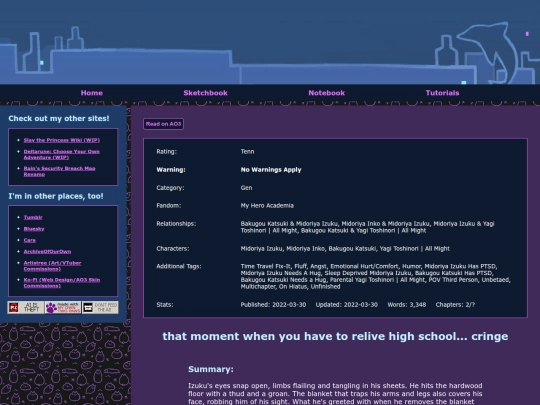Click the 'Words: 3,348' stat
Screen dimensions: 540x405
tap(407, 305)
